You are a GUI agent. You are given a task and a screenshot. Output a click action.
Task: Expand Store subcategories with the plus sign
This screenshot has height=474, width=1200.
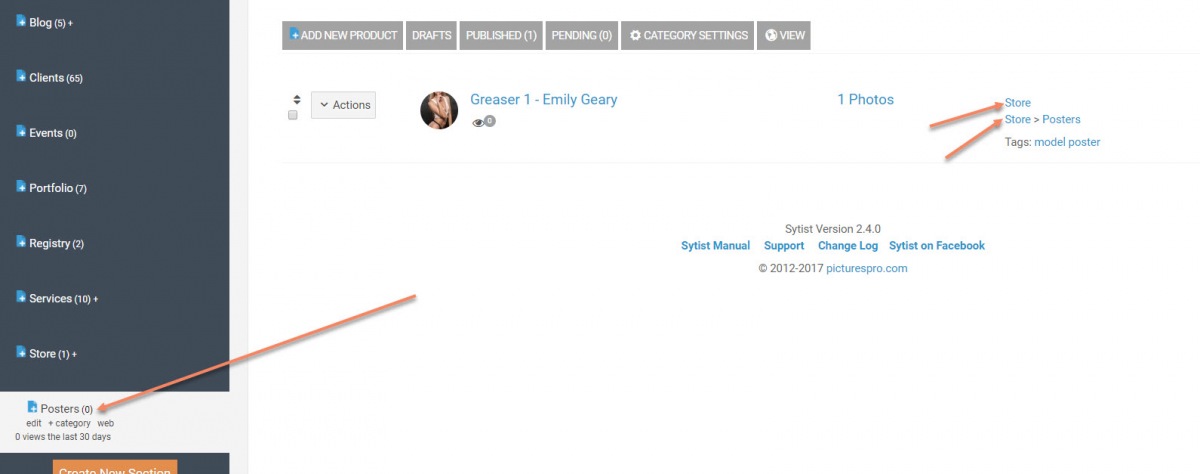[74, 354]
